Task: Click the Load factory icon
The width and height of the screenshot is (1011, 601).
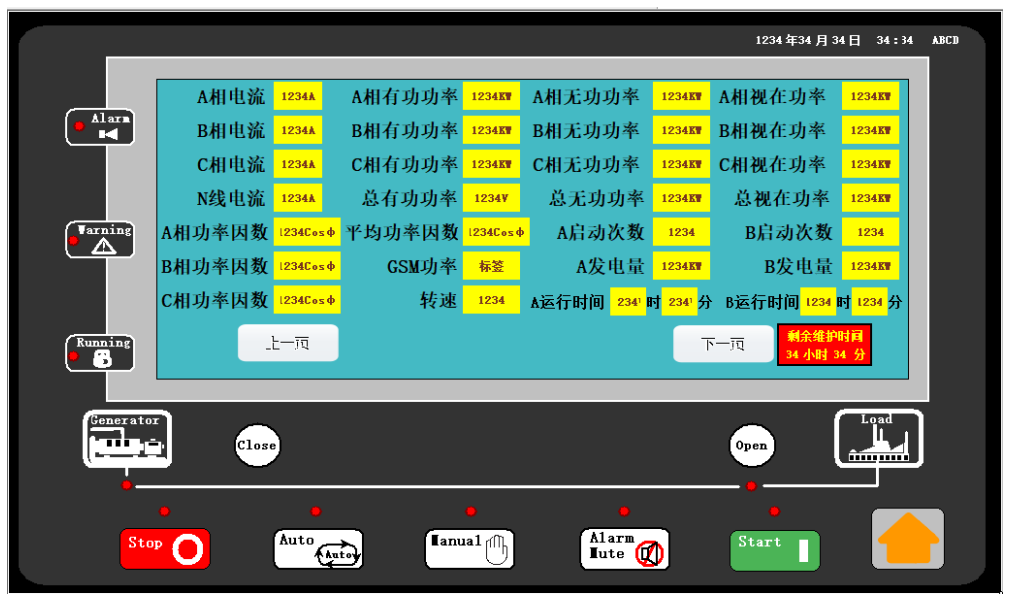Action: coord(878,439)
